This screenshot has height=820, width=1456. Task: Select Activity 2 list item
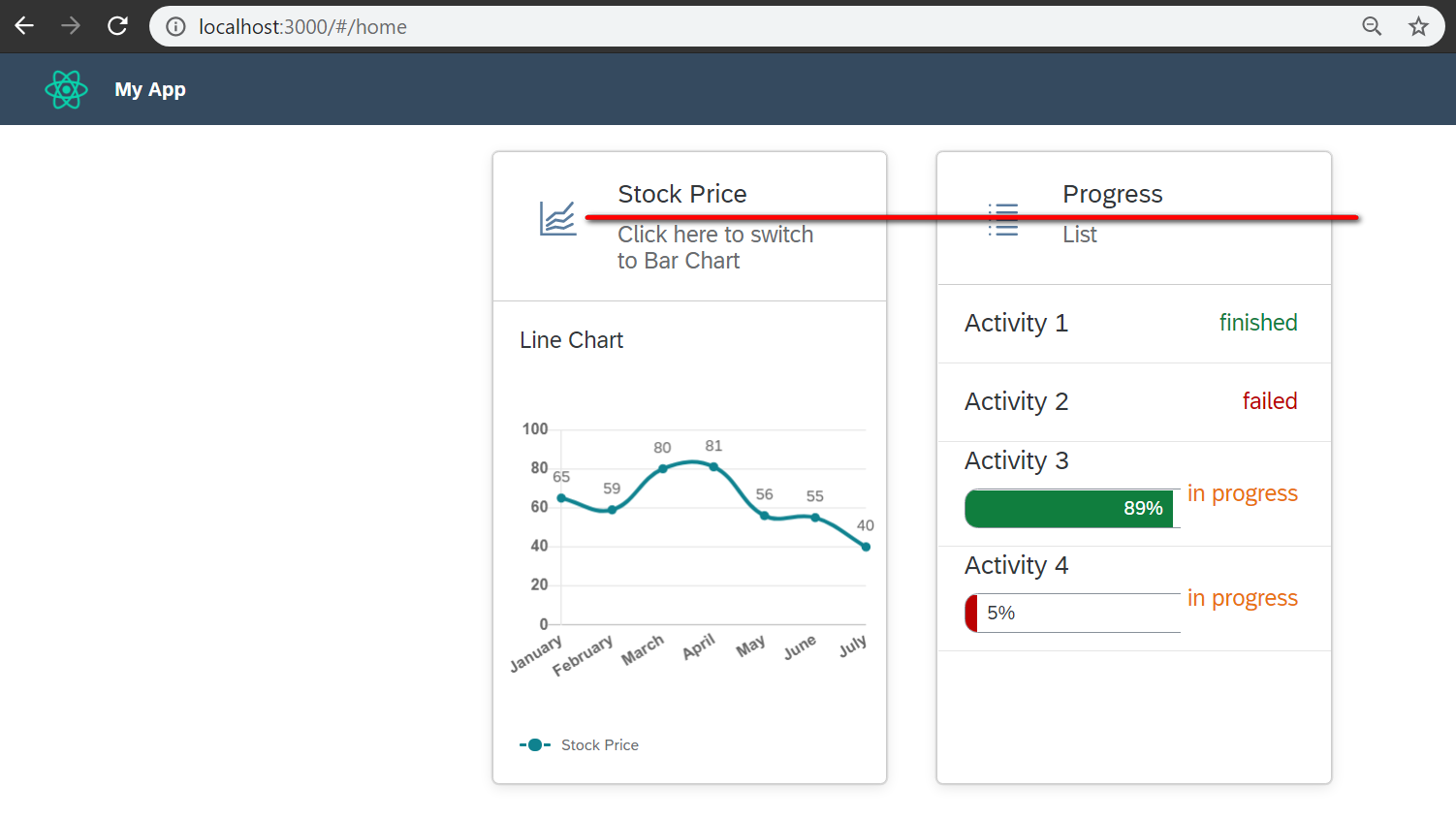coord(1133,402)
